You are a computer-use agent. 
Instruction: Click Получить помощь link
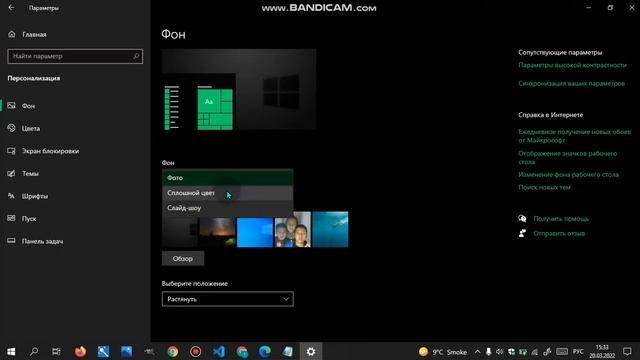[561, 219]
